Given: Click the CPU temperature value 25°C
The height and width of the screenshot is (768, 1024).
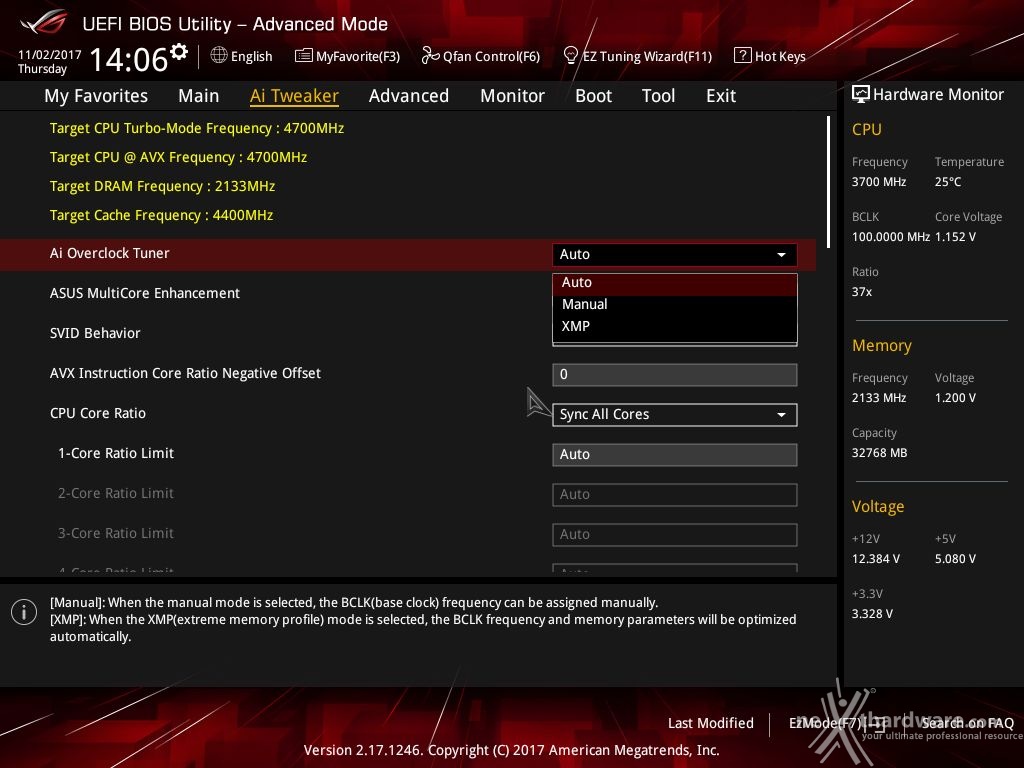Looking at the screenshot, I should (x=948, y=182).
